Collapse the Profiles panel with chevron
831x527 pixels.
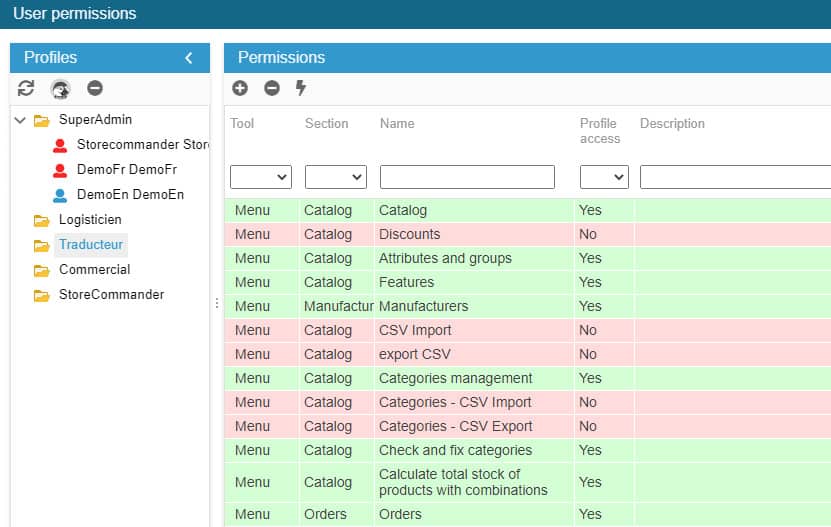pyautogui.click(x=189, y=58)
